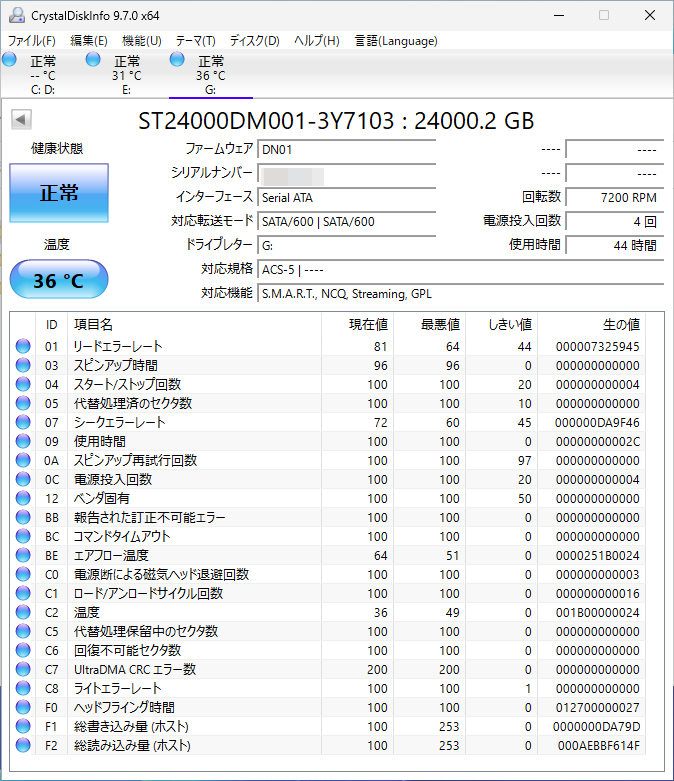The image size is (674, 781).
Task: Click the ファームウェア field showing DN01
Action: (x=346, y=149)
